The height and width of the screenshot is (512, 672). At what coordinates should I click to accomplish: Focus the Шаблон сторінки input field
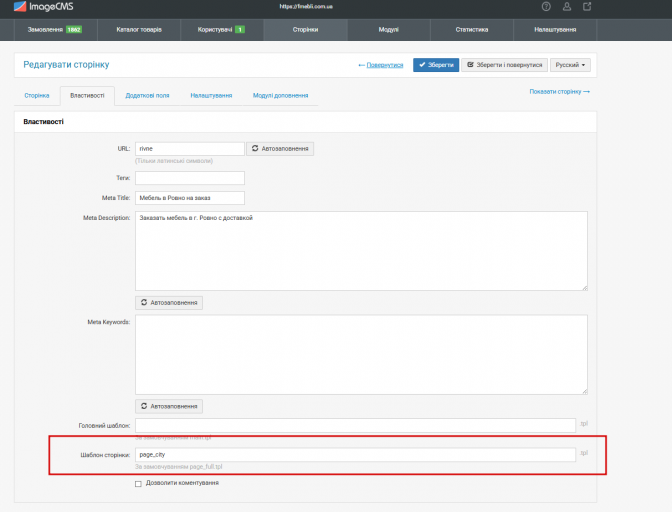(355, 455)
